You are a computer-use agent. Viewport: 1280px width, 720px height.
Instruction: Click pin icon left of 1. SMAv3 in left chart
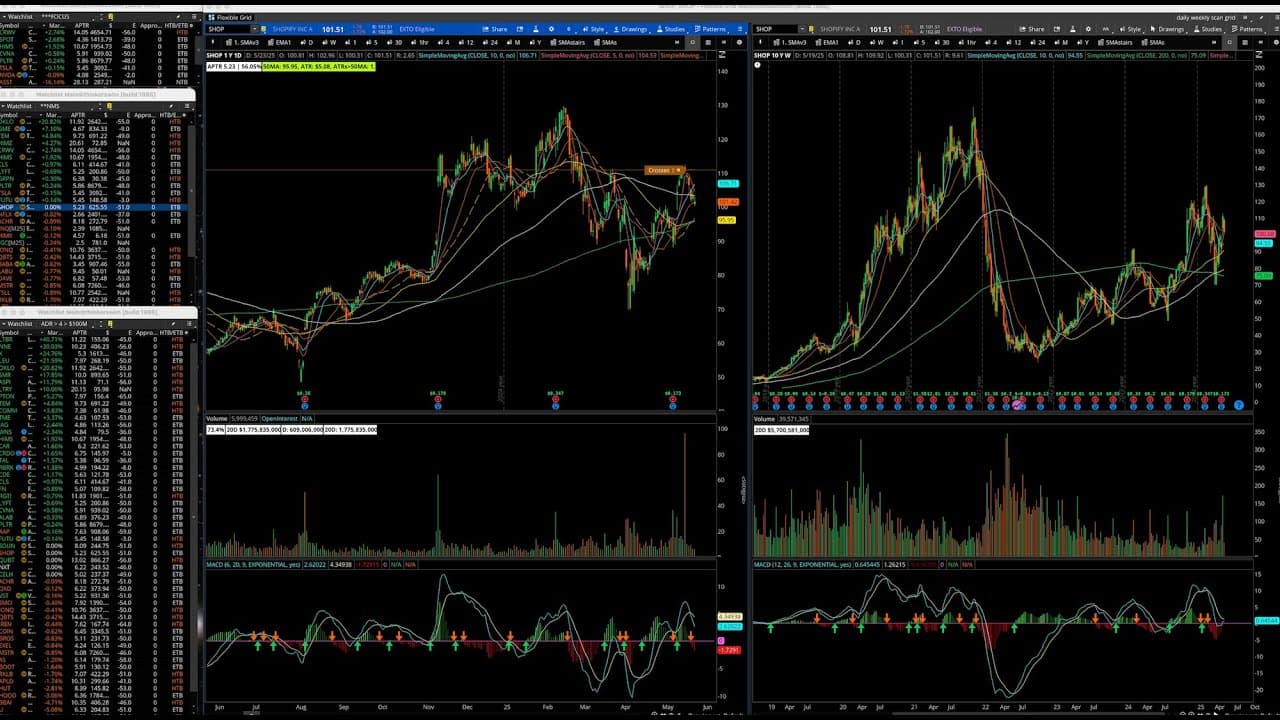[213, 42]
